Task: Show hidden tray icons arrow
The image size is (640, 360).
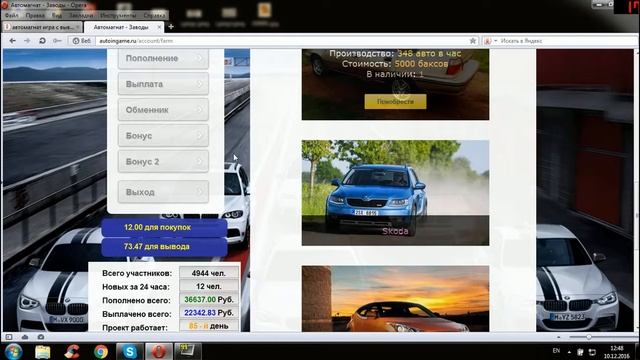Action: (569, 351)
